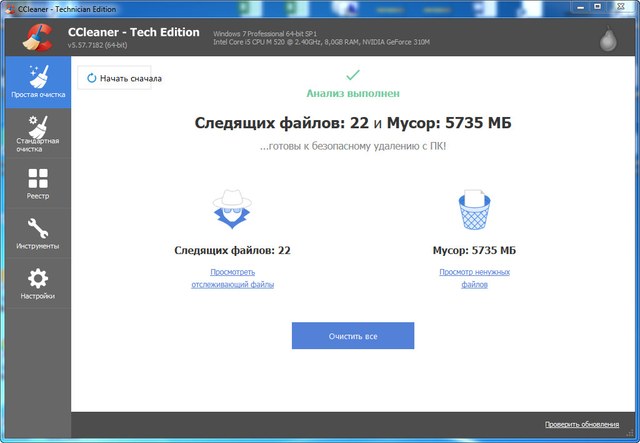Click the spy icon for trackers

[232, 211]
